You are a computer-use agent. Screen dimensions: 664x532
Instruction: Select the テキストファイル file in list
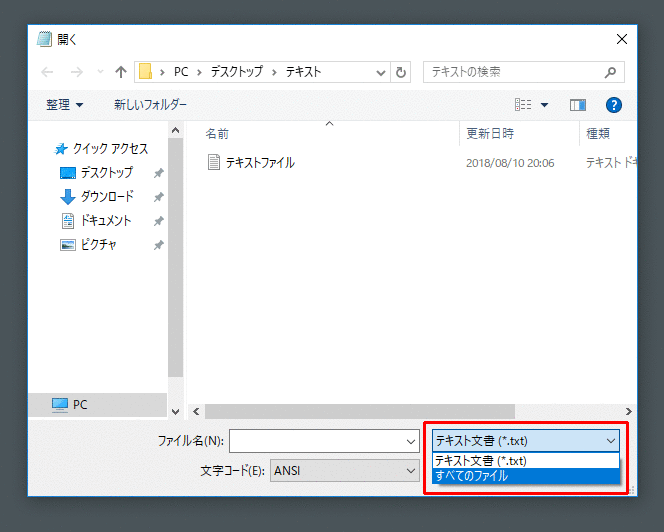(x=259, y=162)
